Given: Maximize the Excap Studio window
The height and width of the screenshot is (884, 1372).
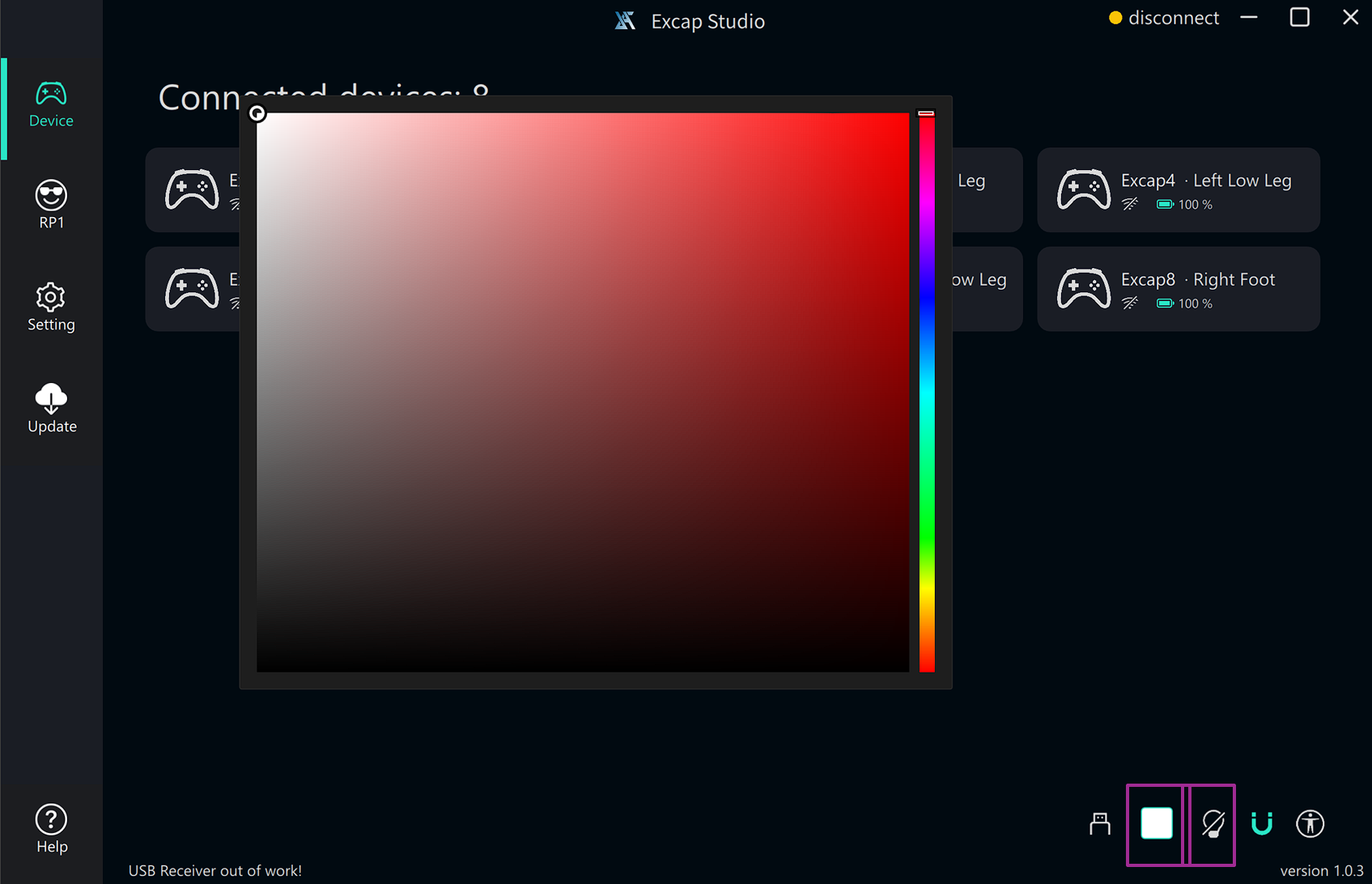Looking at the screenshot, I should click(1299, 18).
